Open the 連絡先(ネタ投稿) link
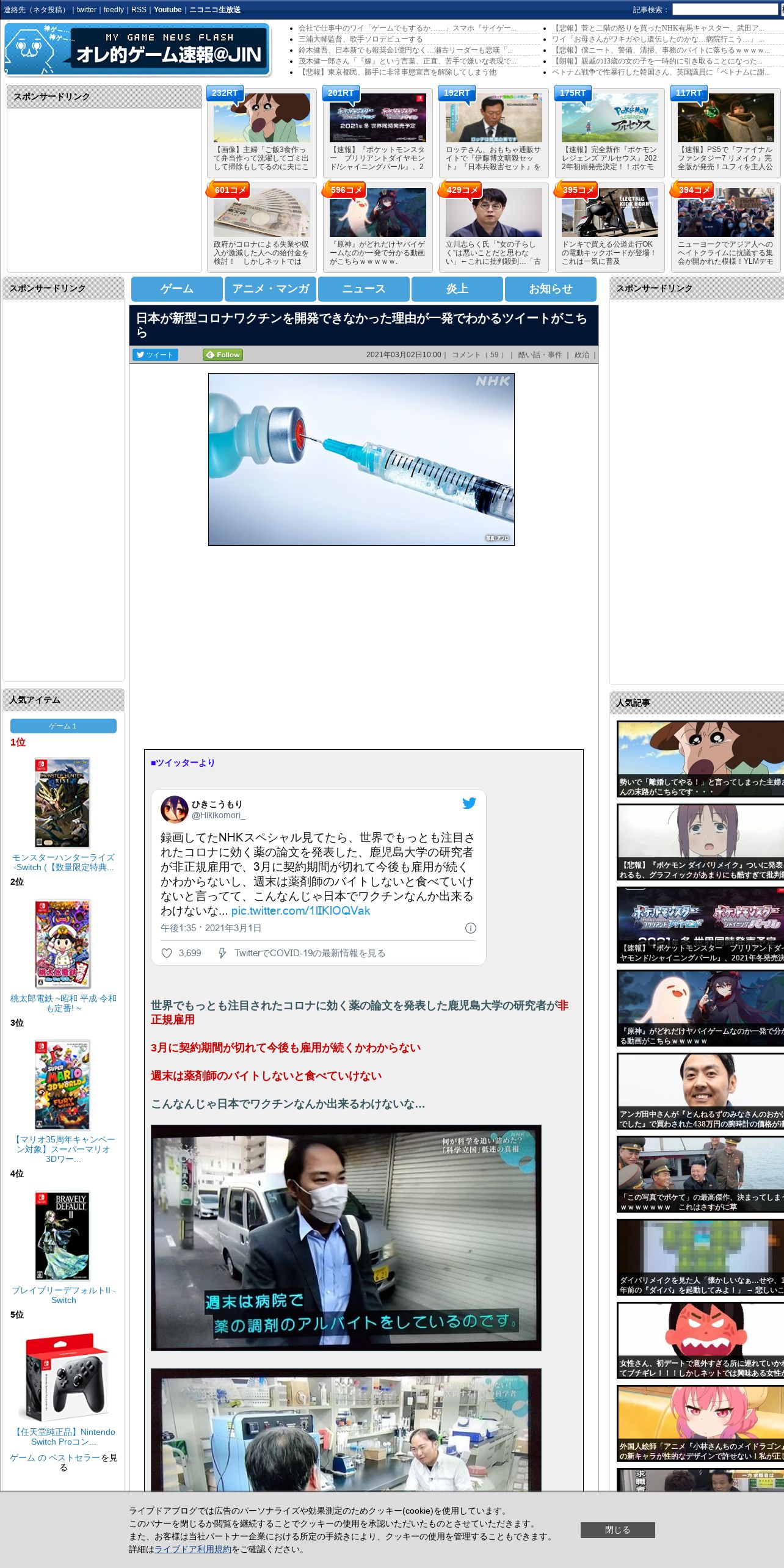 tap(37, 10)
